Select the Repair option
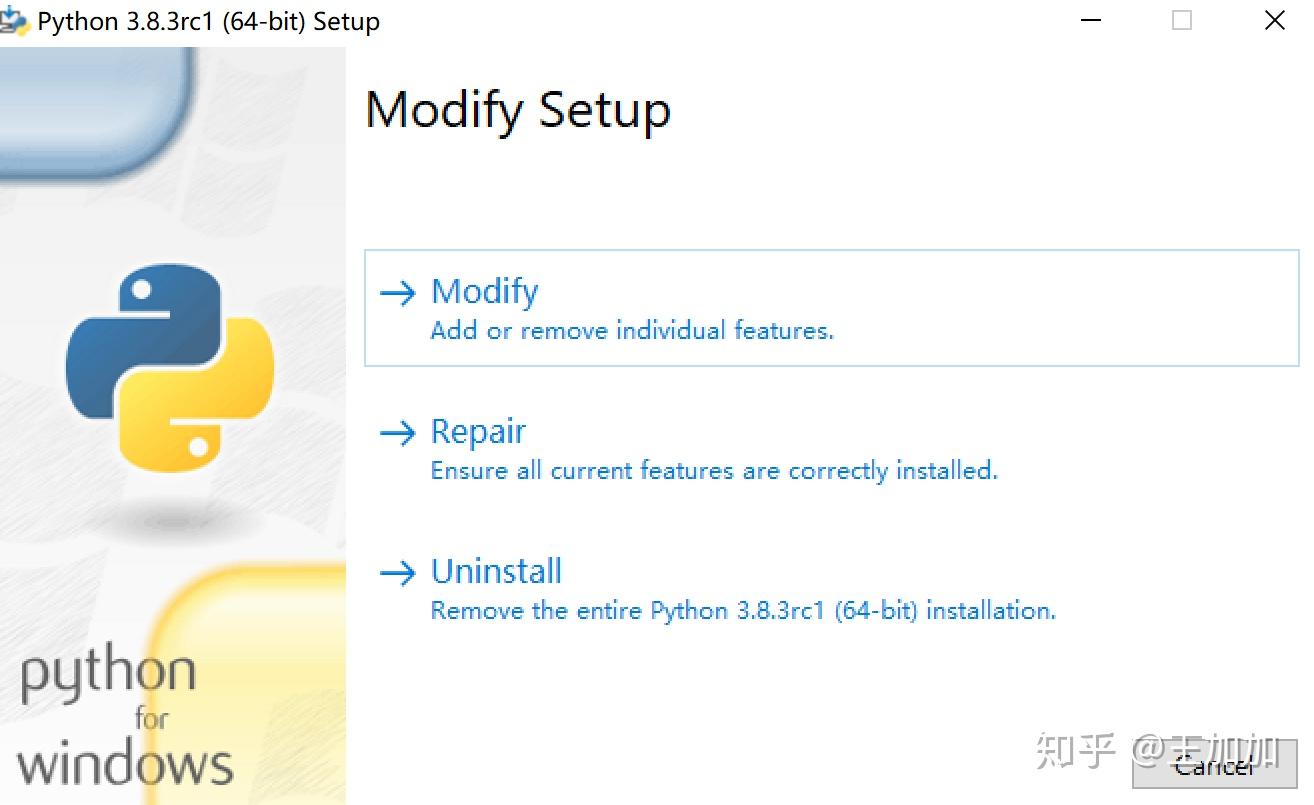Screen dimensions: 1314x805 (478, 432)
